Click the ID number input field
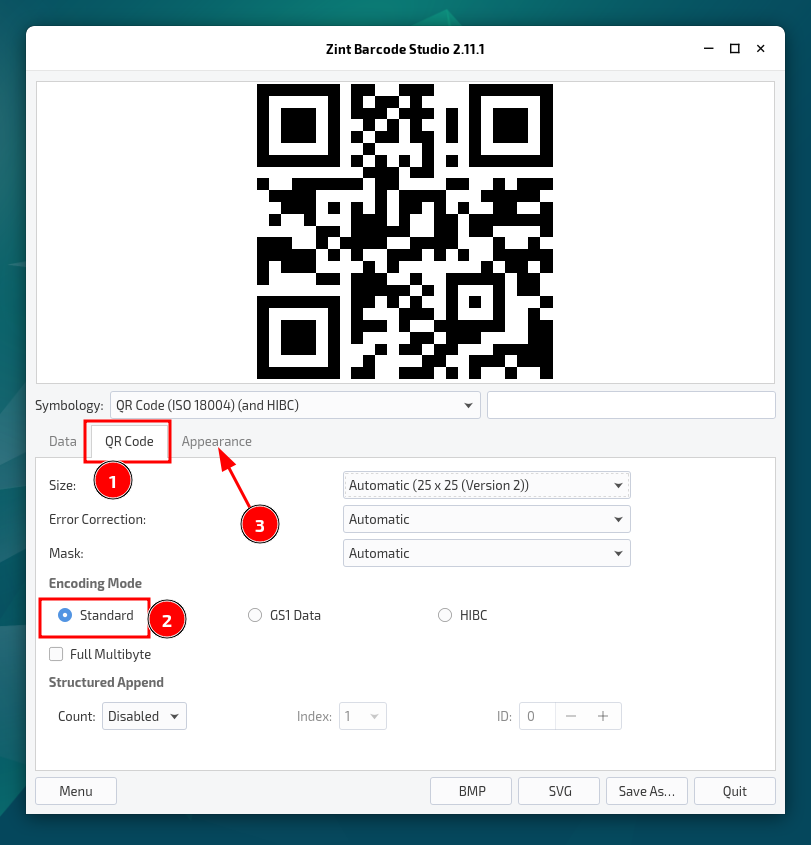 pos(537,716)
